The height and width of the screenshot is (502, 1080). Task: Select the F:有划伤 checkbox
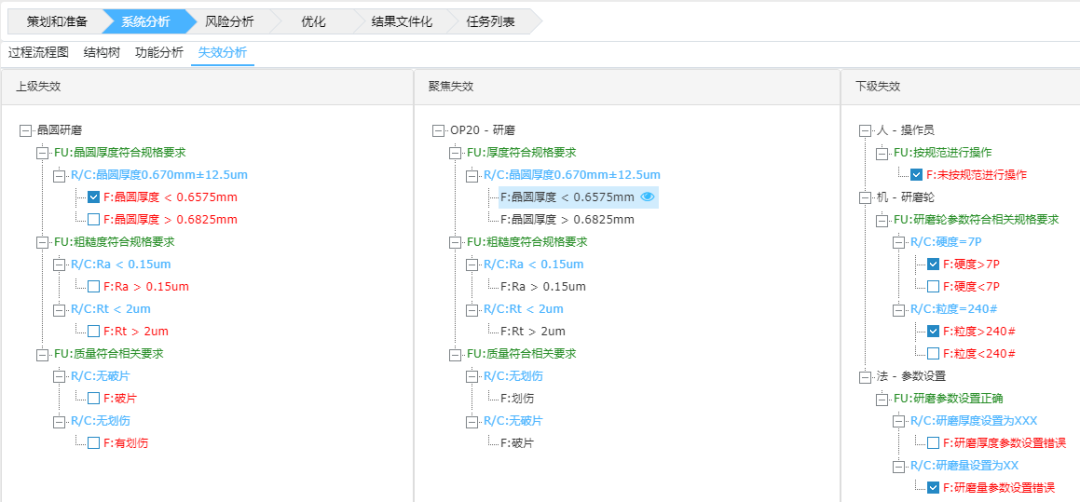tap(94, 443)
